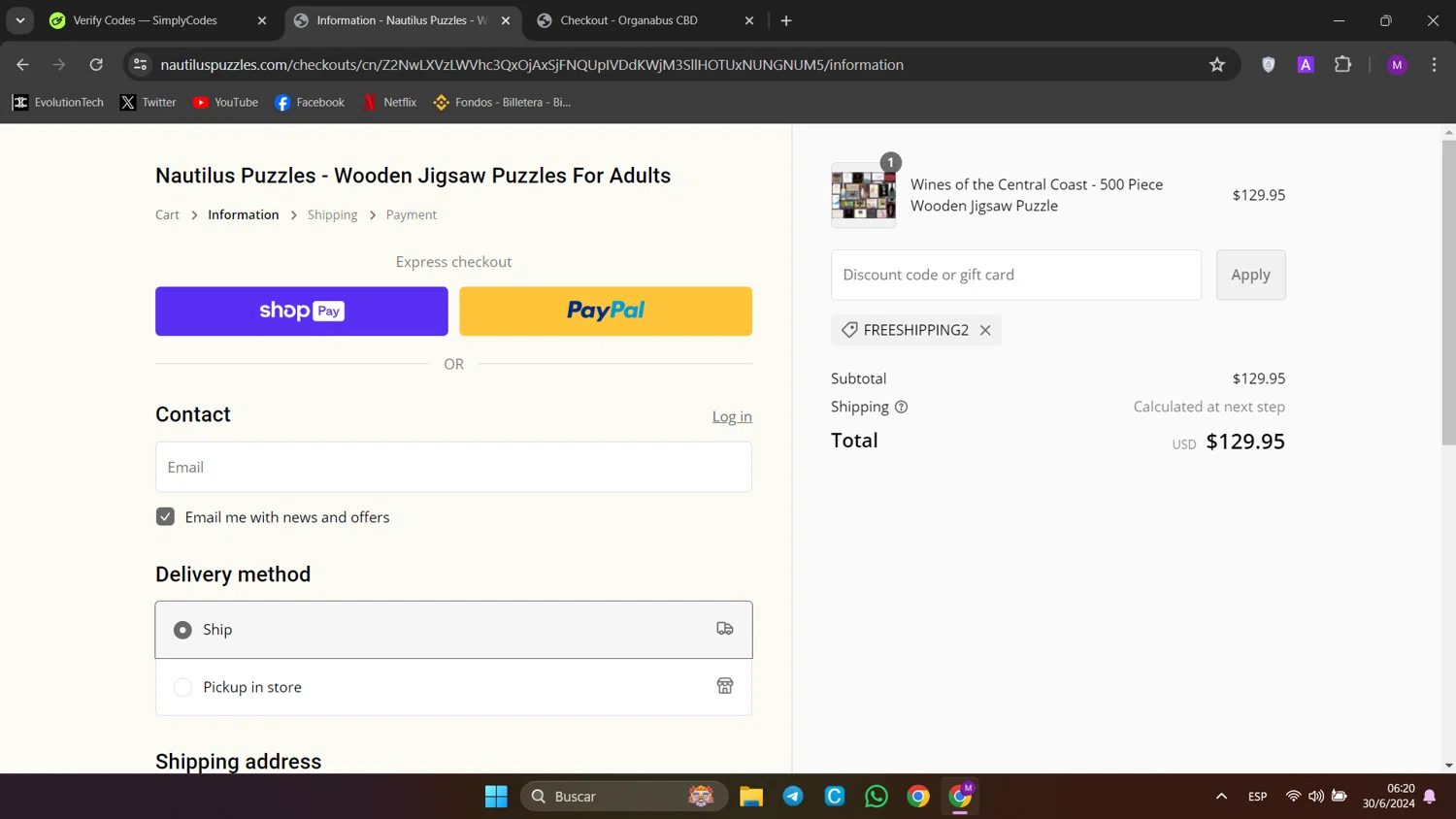
Task: Click the FREESHIPPING2 tag icon
Action: coord(849,330)
